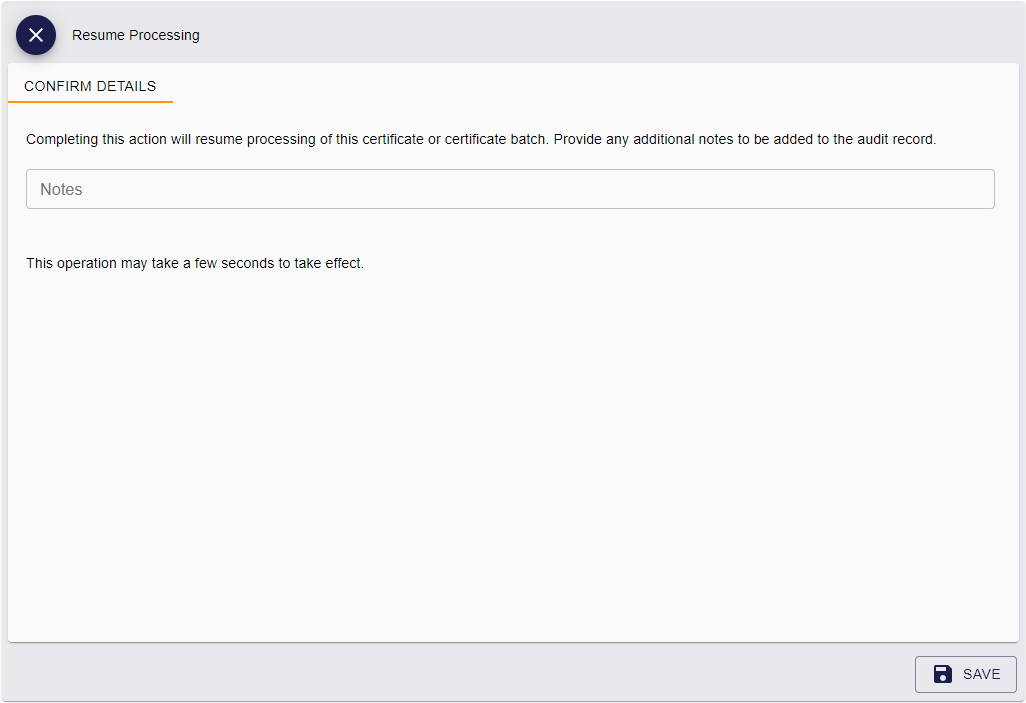Save the resume processing action
This screenshot has width=1026, height=703.
pos(966,674)
